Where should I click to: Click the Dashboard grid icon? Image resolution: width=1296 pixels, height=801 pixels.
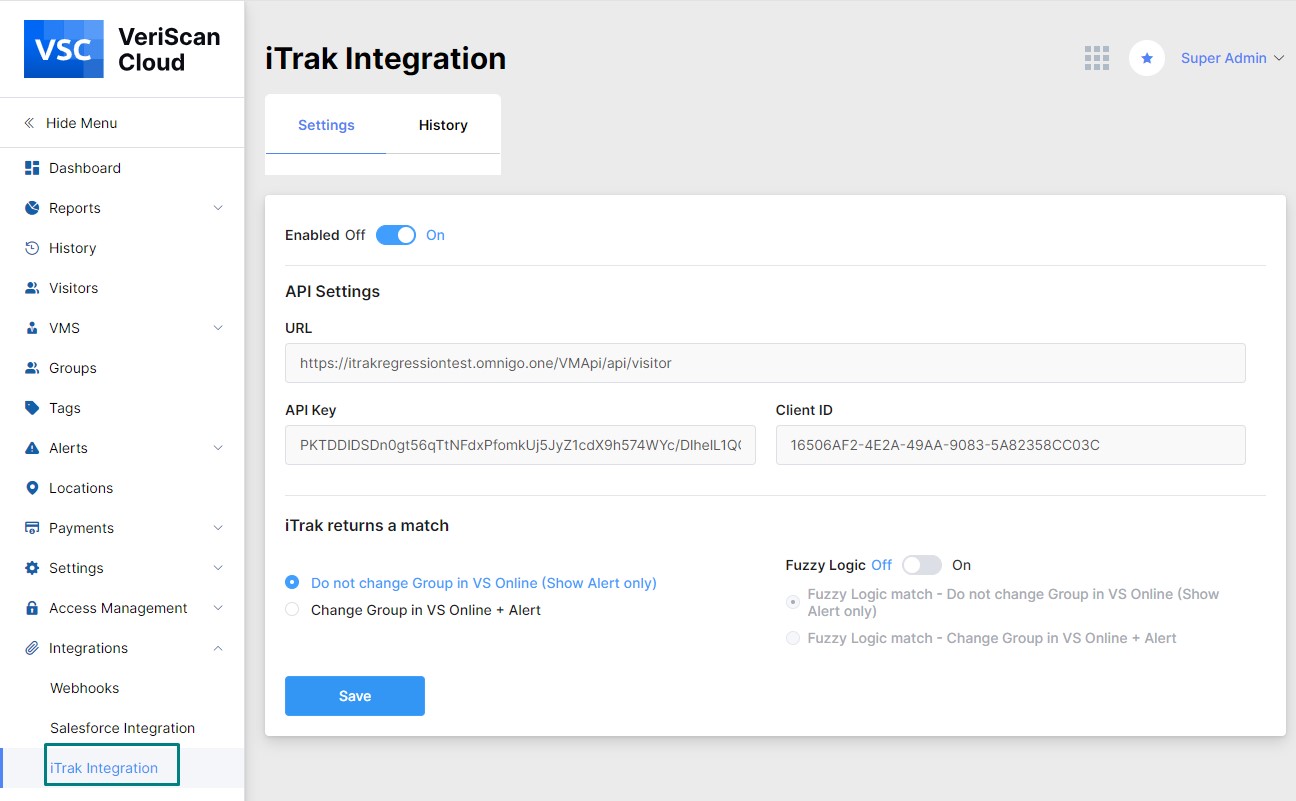[x=32, y=168]
